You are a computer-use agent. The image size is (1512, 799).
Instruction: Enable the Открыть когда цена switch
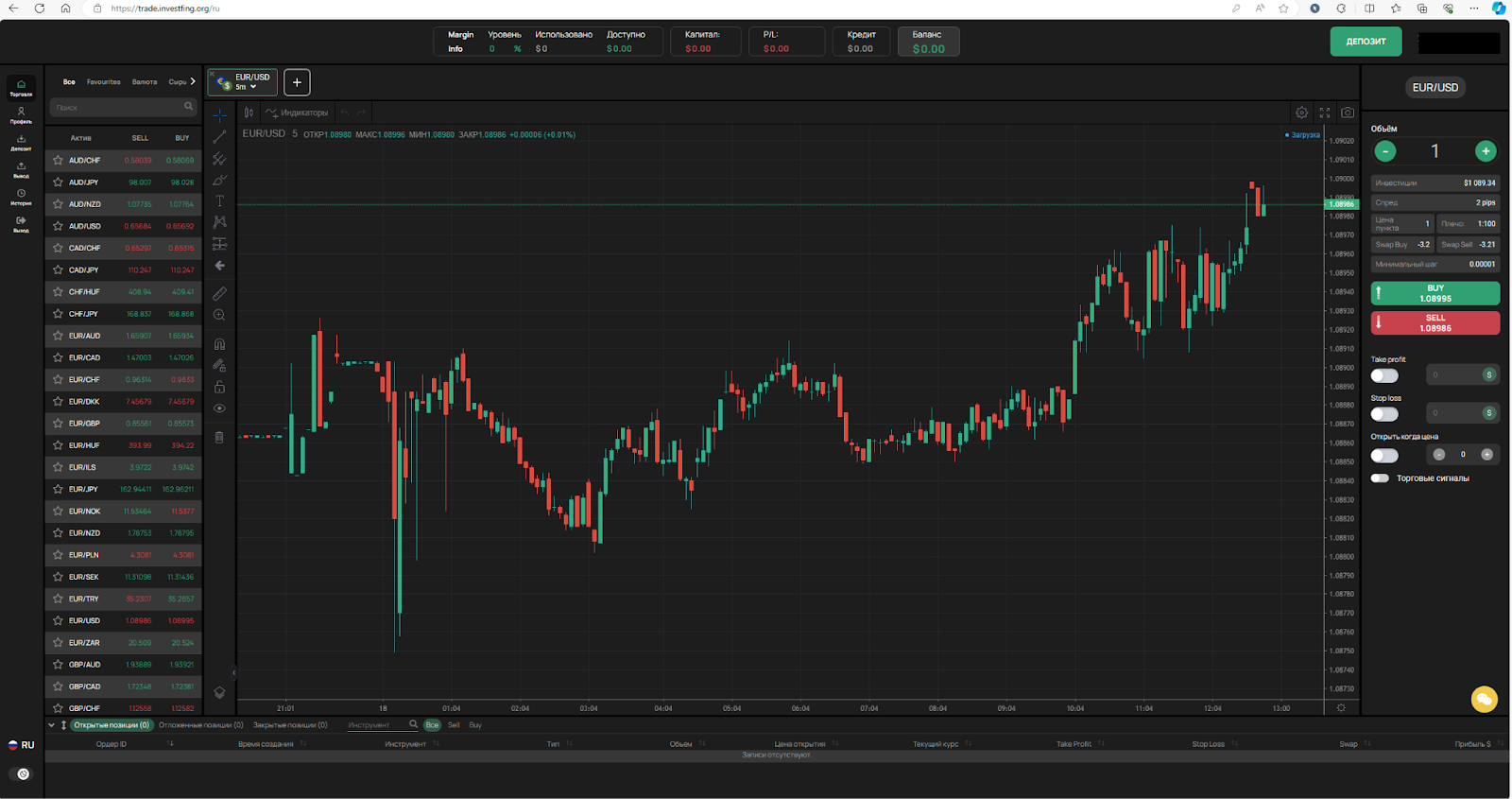coord(1384,456)
